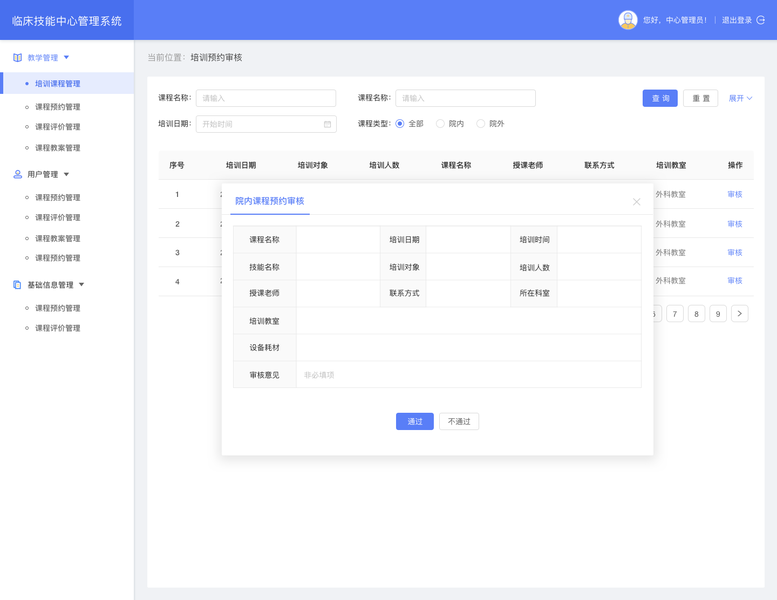Click the 临床技能中心管理系统 title
This screenshot has width=777, height=600.
(67, 21)
